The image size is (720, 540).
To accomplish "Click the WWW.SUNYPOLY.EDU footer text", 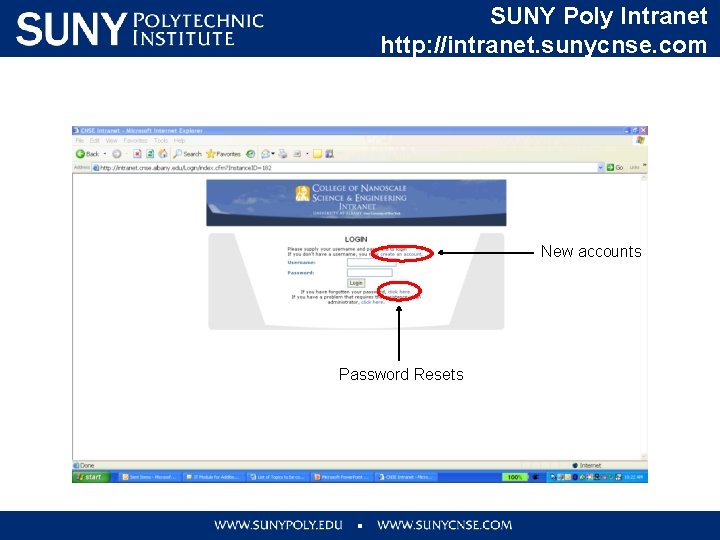I will [278, 525].
